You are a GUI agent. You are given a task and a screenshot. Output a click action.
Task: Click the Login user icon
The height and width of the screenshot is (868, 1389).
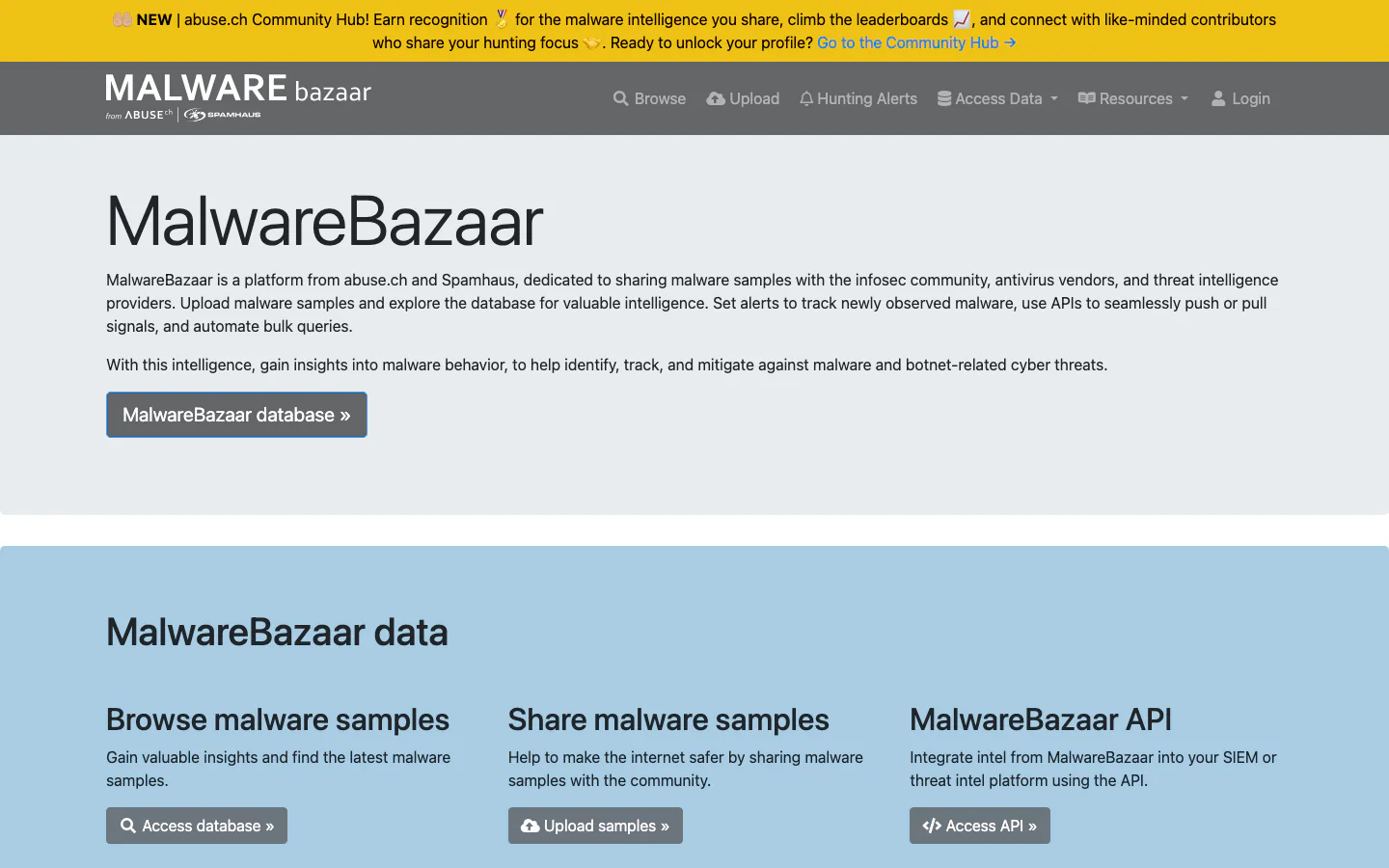pos(1218,98)
